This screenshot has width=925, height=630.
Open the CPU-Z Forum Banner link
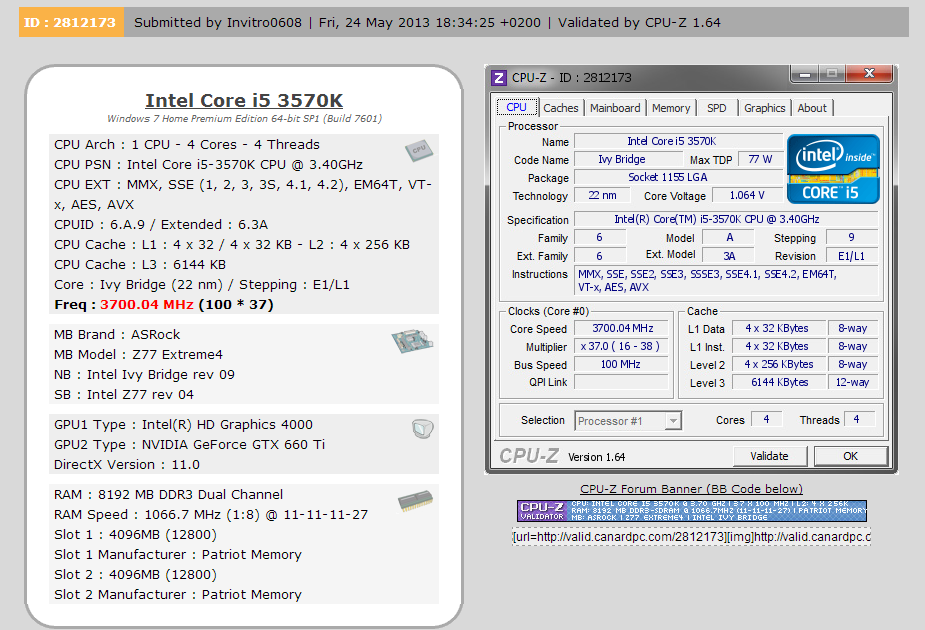[x=691, y=489]
